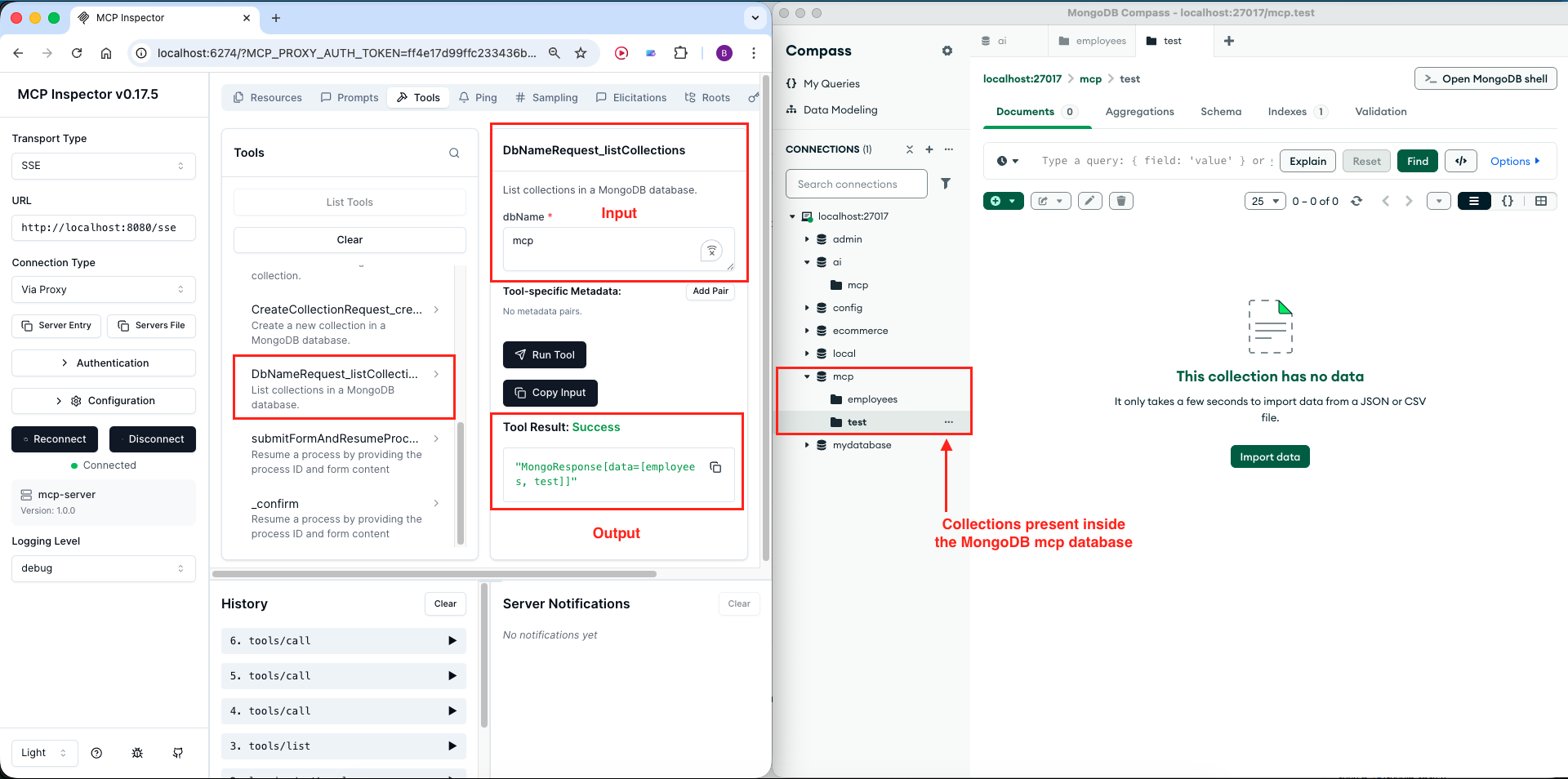1568x779 pixels.
Task: Switch to the Aggregations tab
Action: pyautogui.click(x=1139, y=112)
